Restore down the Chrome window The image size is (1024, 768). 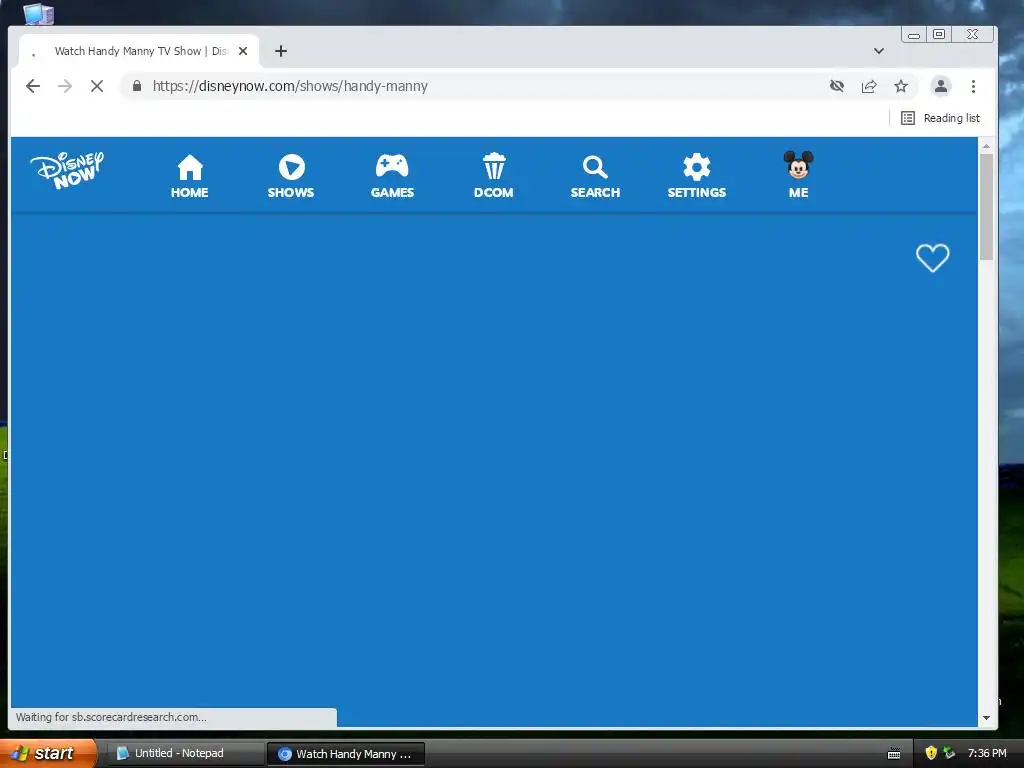coord(939,35)
